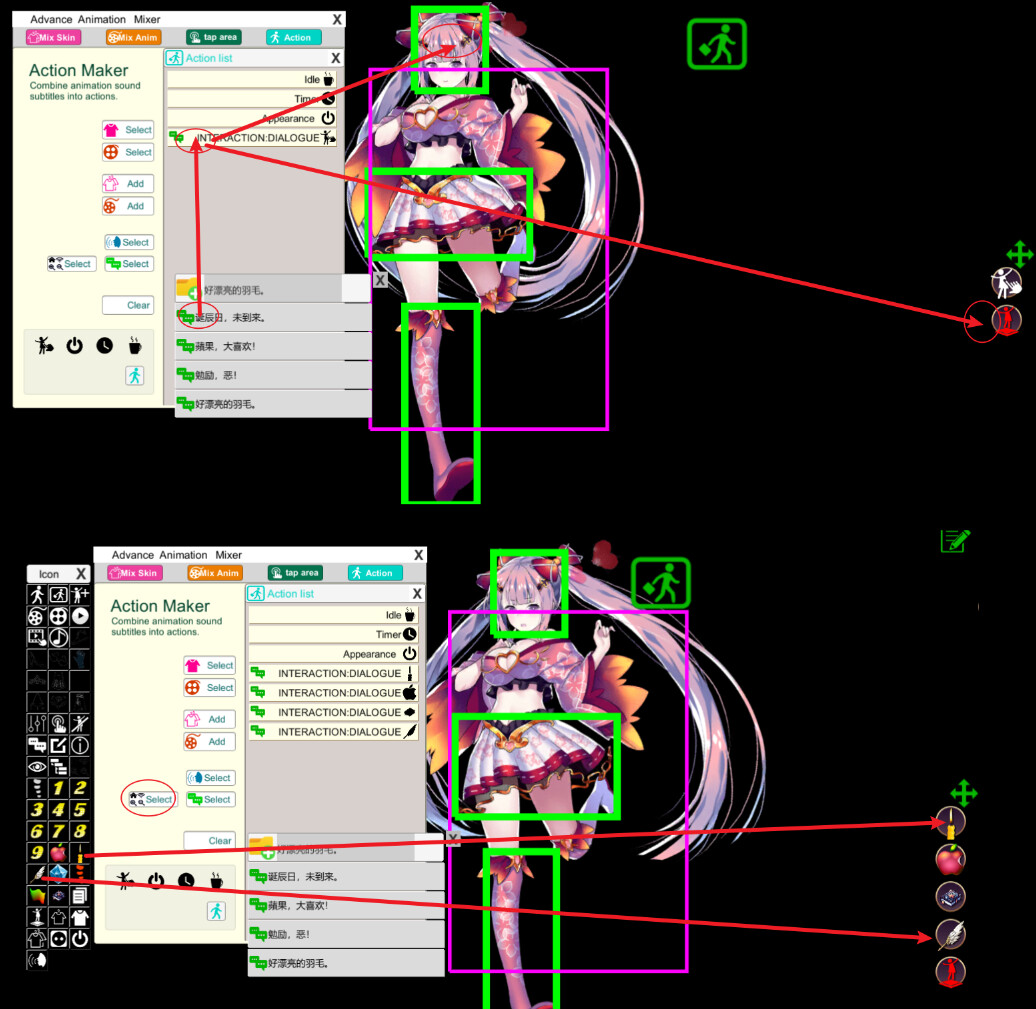Tap the white feather circle shortcut
The width and height of the screenshot is (1036, 1009).
951,934
